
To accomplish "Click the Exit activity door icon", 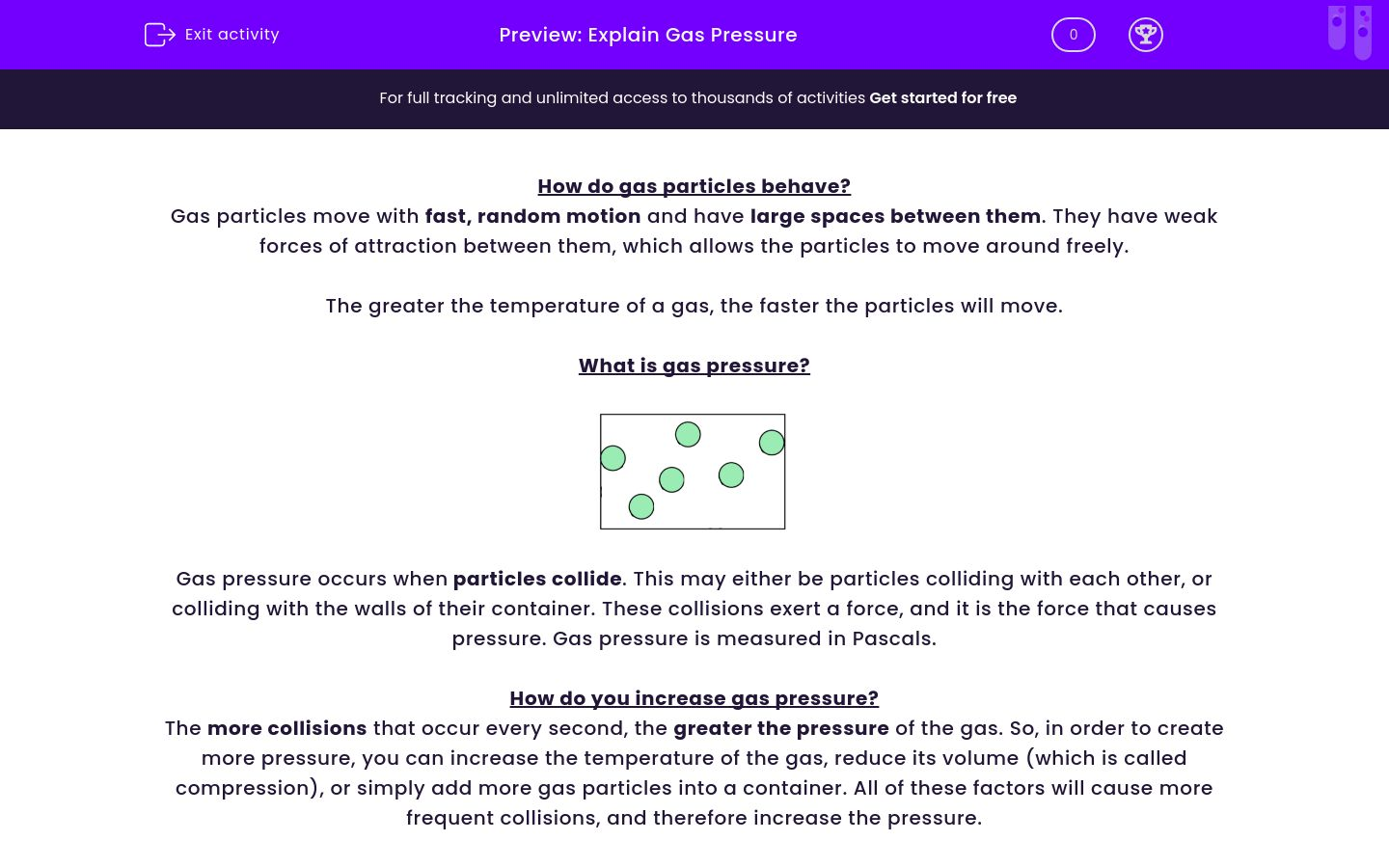I will (x=160, y=35).
